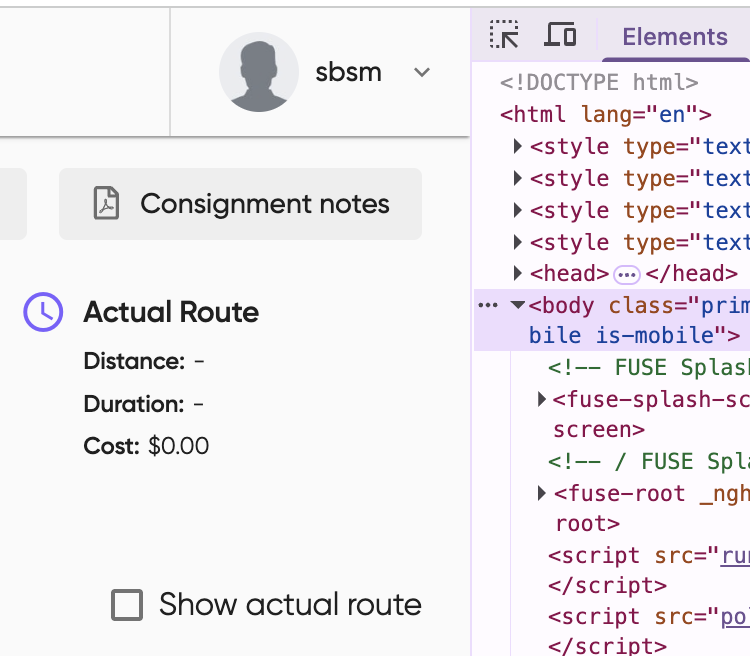This screenshot has width=750, height=656.
Task: Expand the fourth style type element
Action: [x=518, y=242]
